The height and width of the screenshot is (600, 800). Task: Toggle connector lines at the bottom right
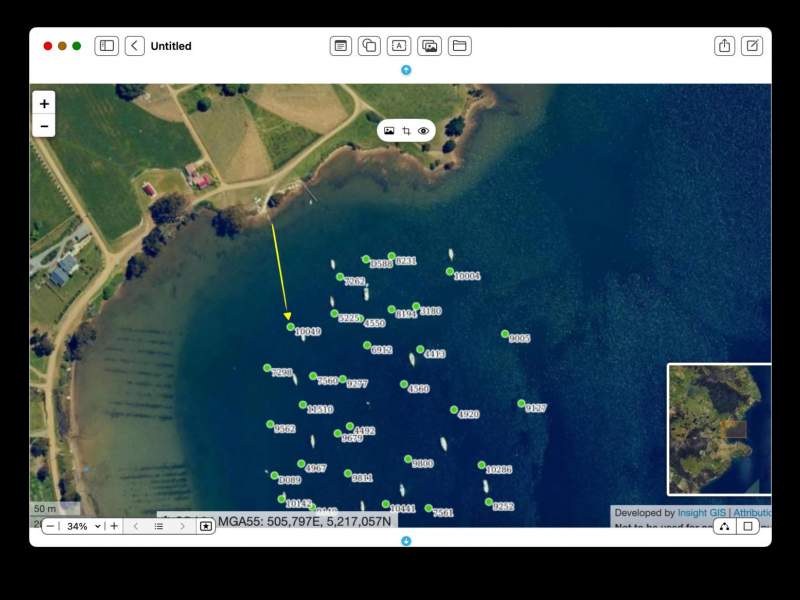click(x=724, y=526)
